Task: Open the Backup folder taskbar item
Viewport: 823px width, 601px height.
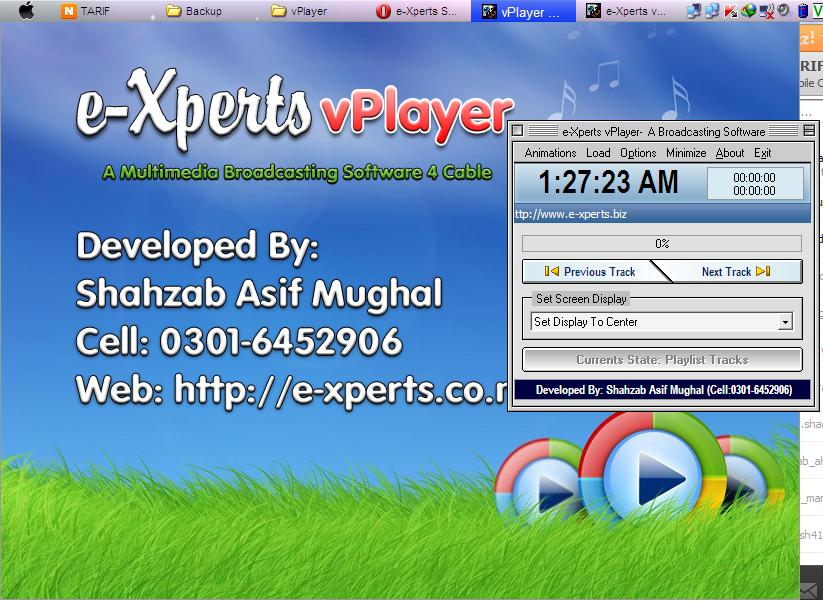Action: click(194, 11)
